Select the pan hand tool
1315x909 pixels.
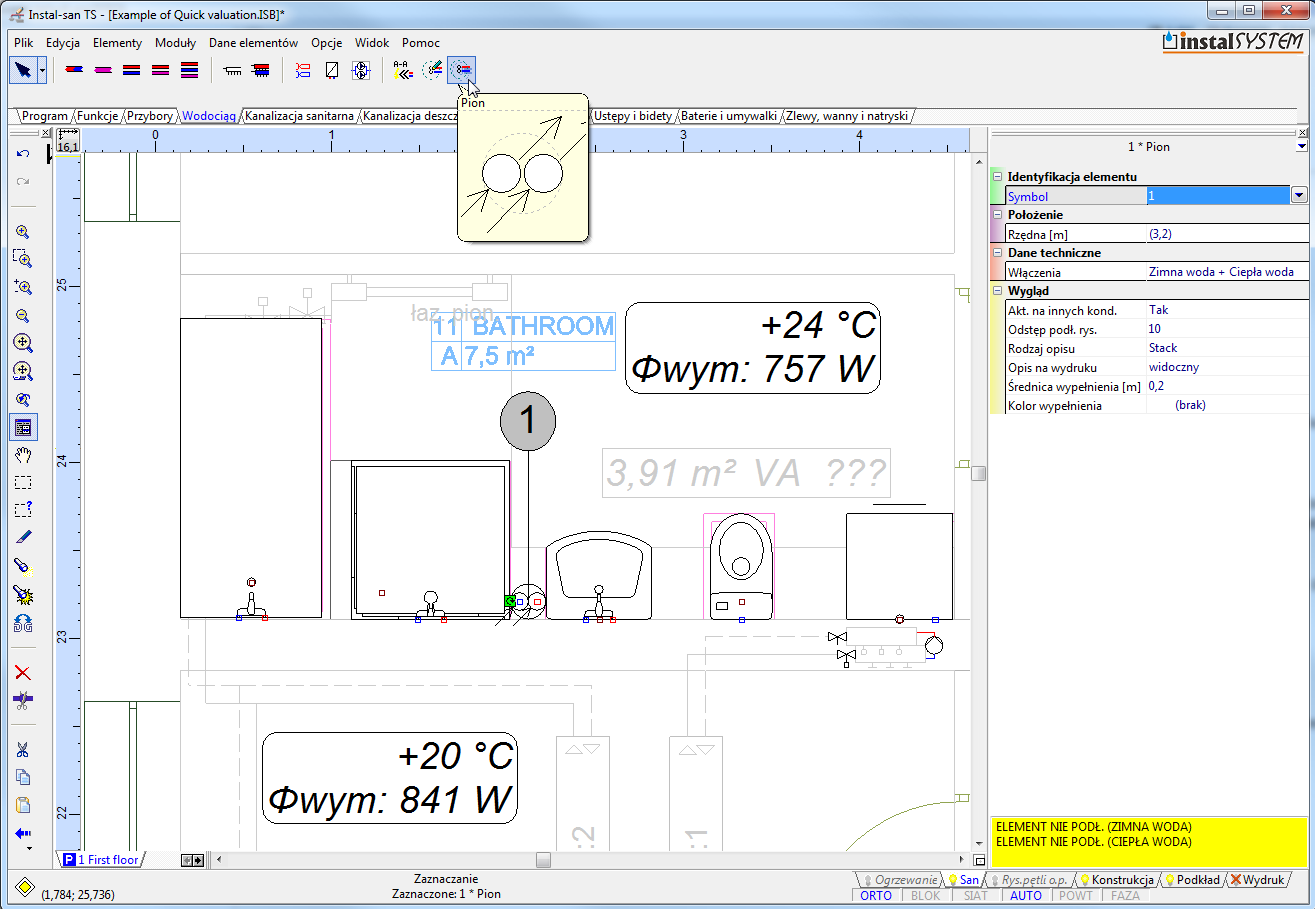(x=23, y=455)
